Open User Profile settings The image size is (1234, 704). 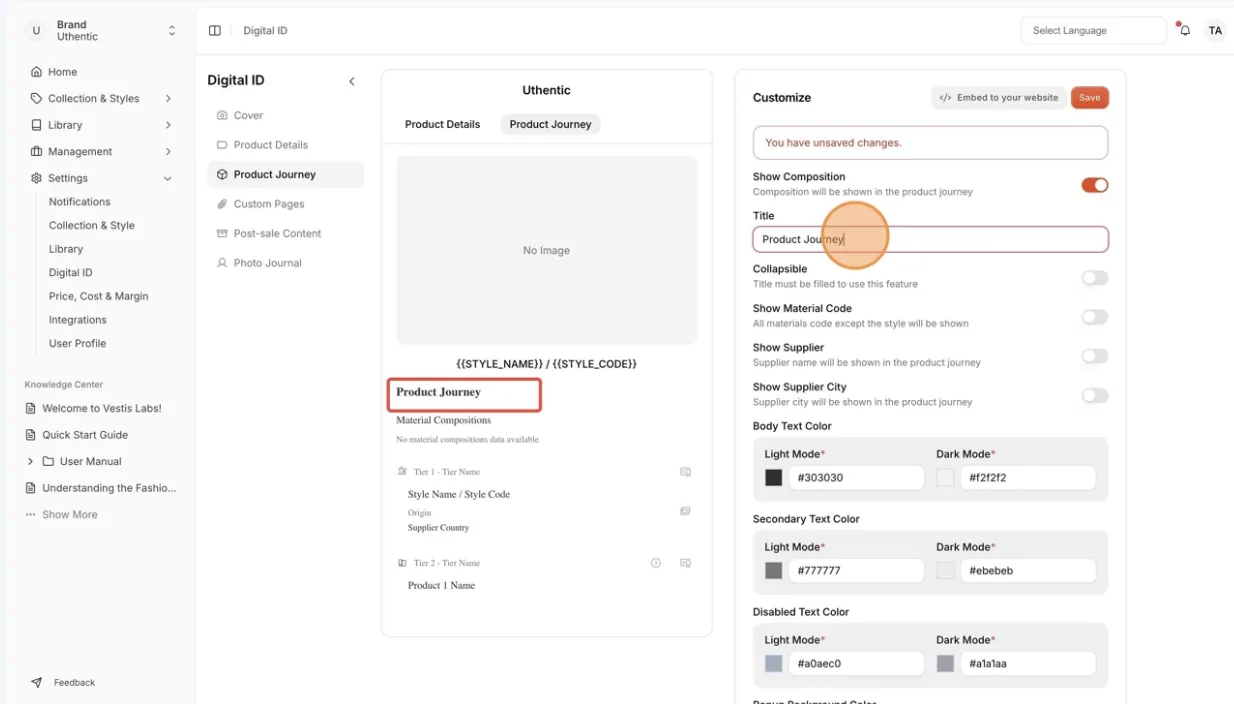(77, 343)
